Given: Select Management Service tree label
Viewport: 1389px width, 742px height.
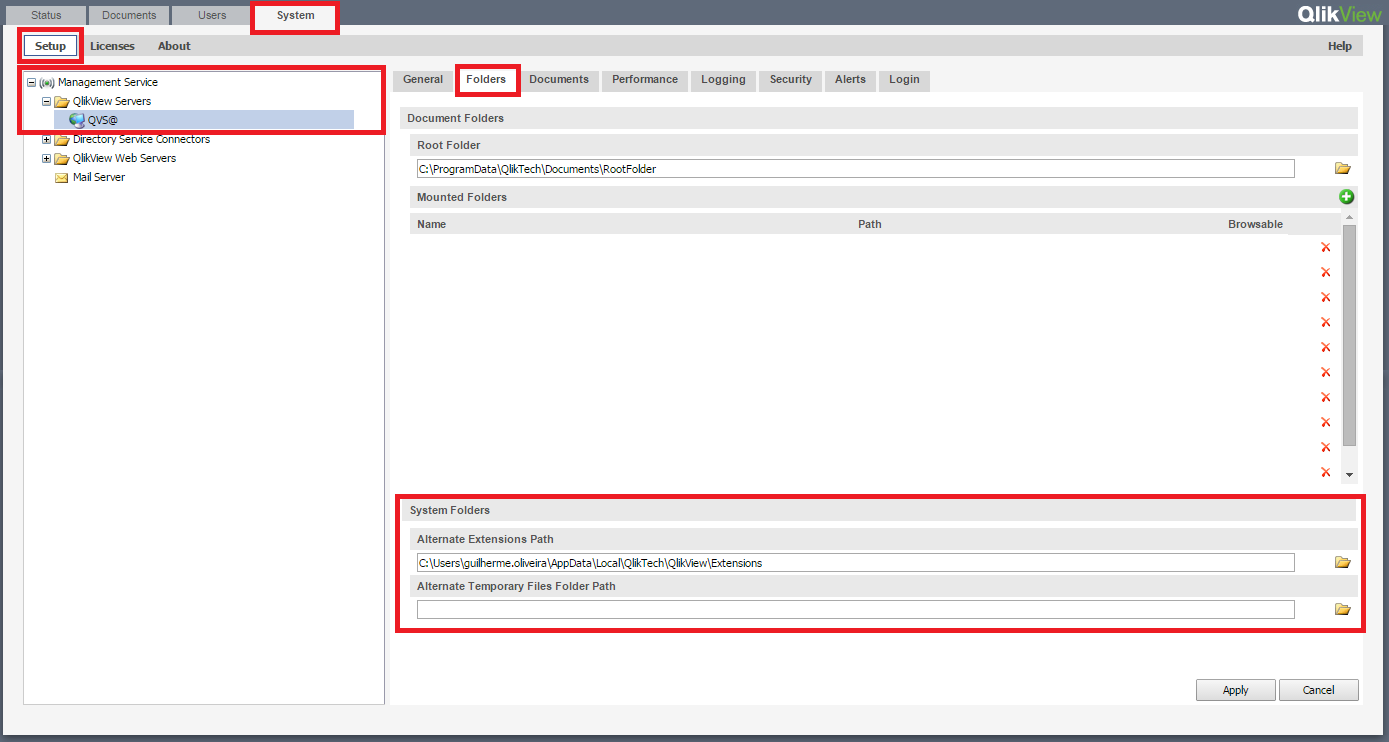Looking at the screenshot, I should [108, 83].
